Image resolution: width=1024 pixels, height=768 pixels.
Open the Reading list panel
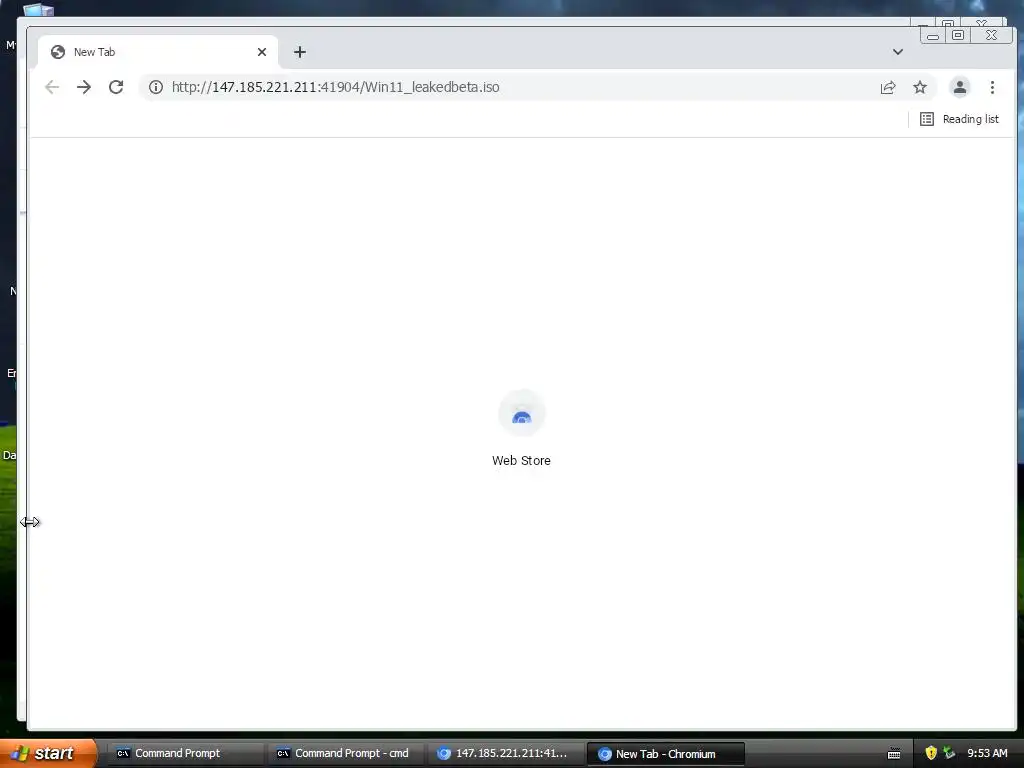(x=959, y=119)
